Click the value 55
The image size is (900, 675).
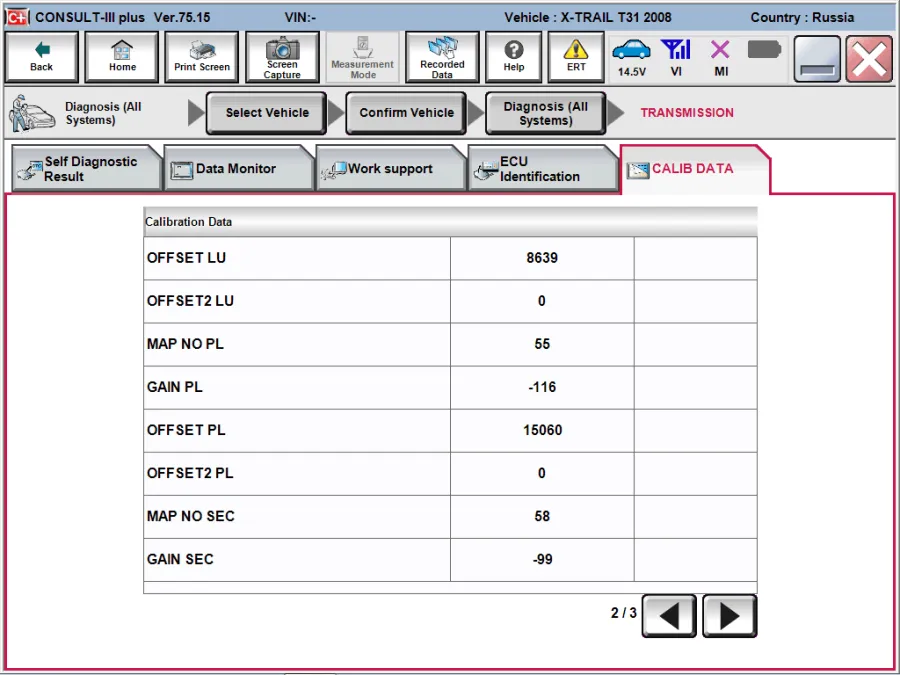pyautogui.click(x=542, y=344)
